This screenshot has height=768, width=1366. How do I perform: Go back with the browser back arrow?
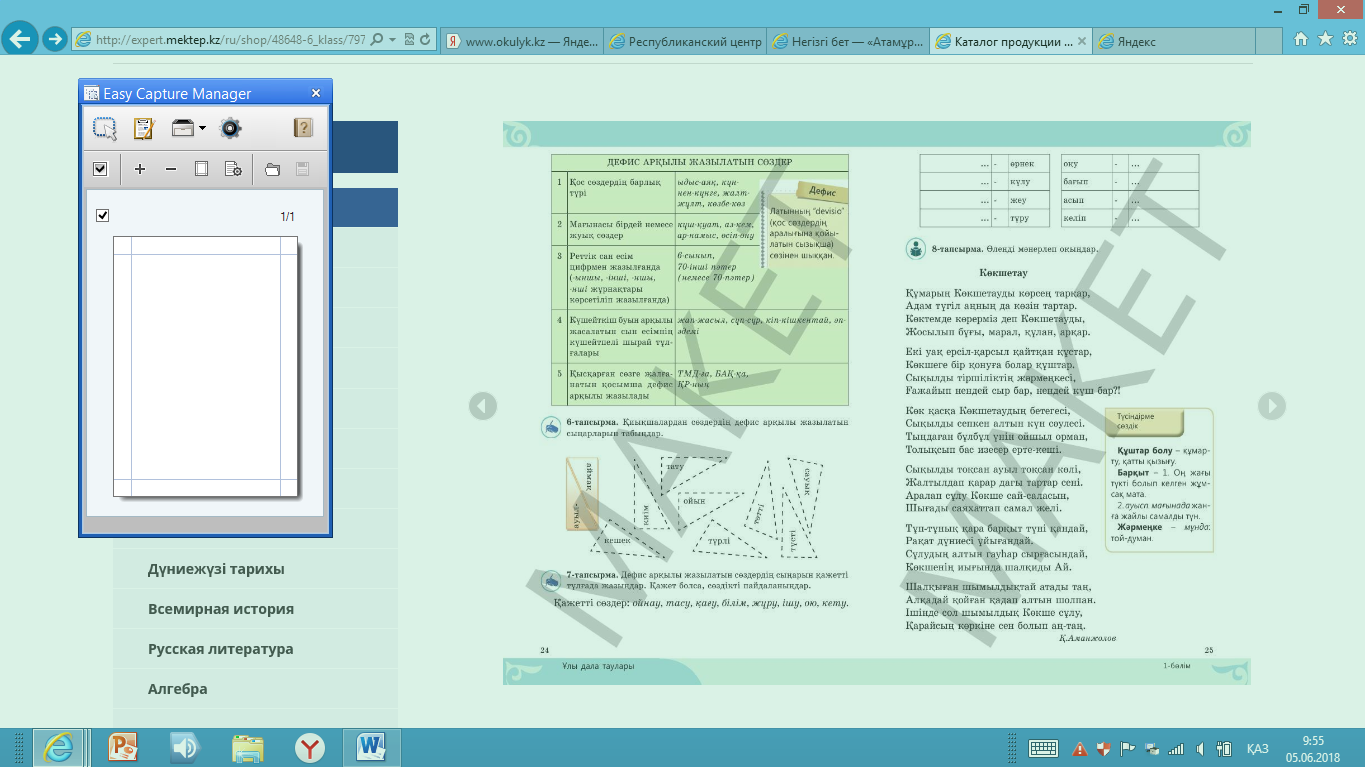[x=21, y=39]
